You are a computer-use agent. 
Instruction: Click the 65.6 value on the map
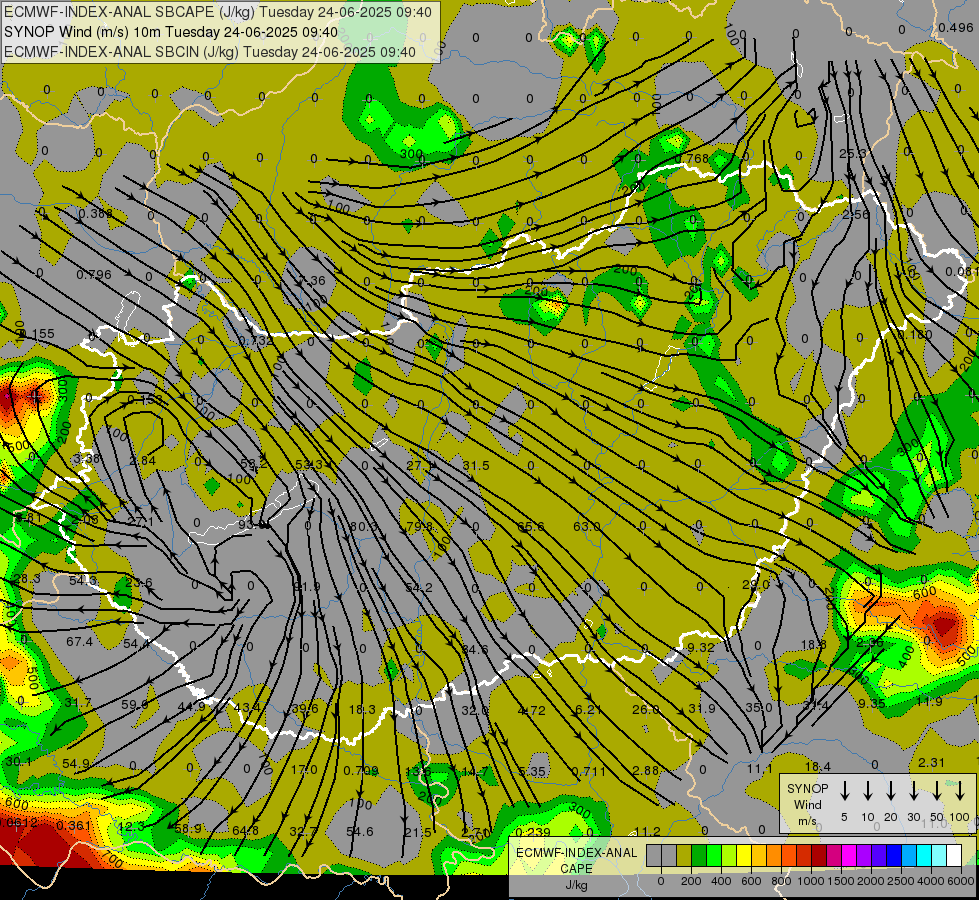(x=531, y=527)
